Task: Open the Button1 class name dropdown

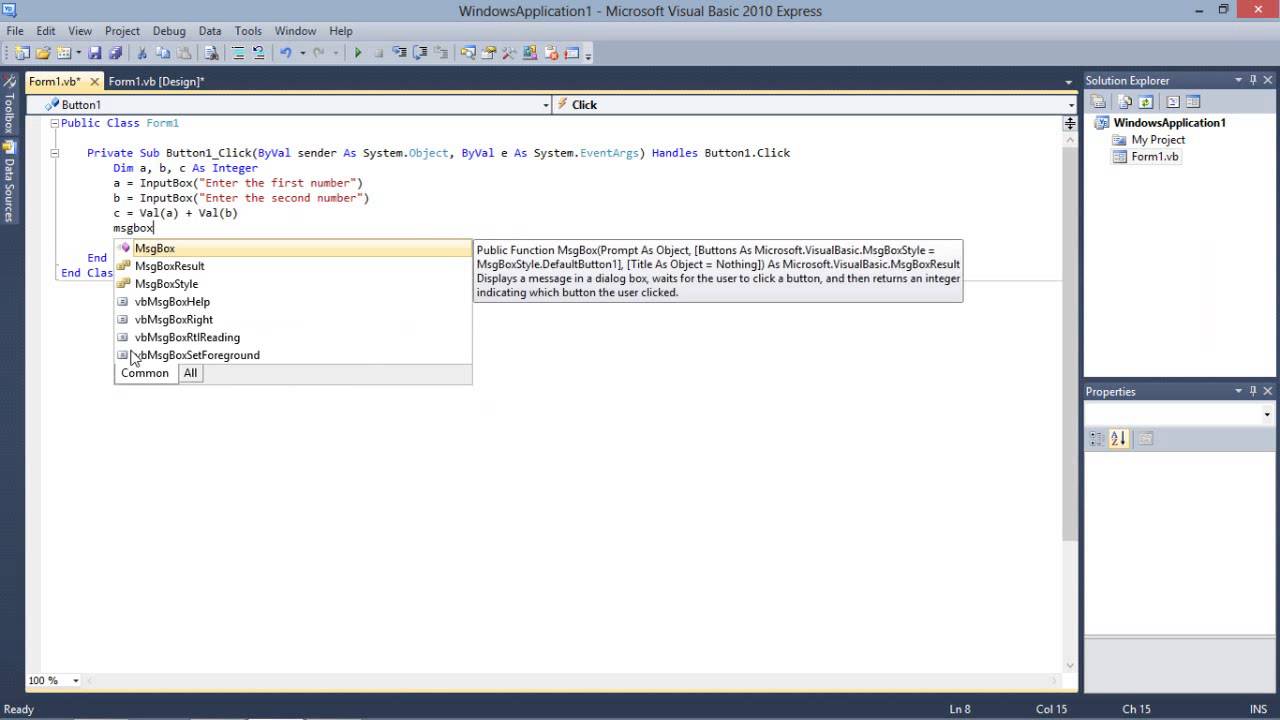Action: 545,104
